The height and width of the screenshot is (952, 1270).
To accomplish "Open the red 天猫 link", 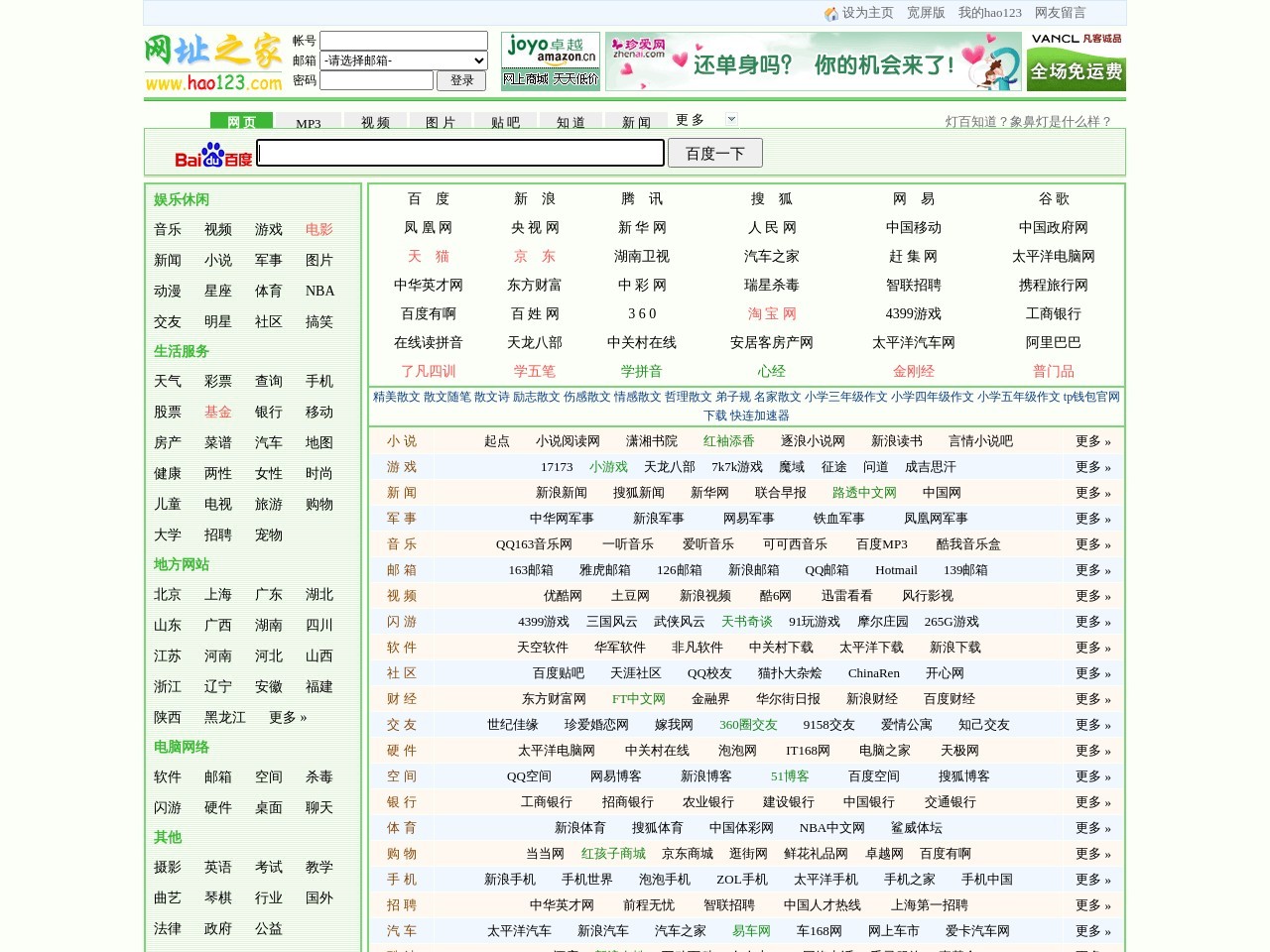I will pos(429,257).
